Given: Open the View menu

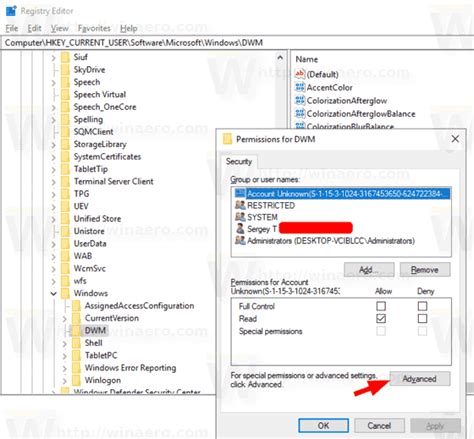Looking at the screenshot, I should point(59,28).
